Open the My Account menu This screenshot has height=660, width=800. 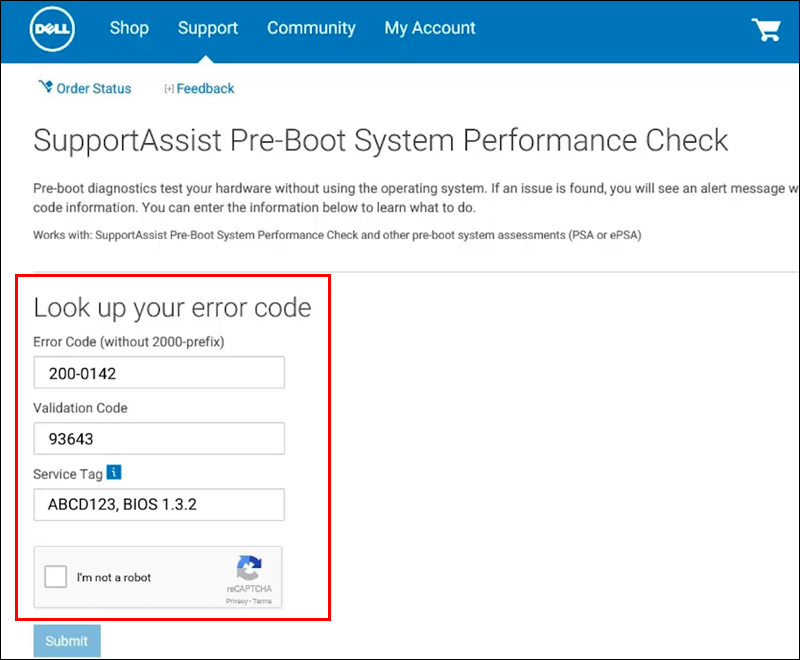pyautogui.click(x=430, y=28)
